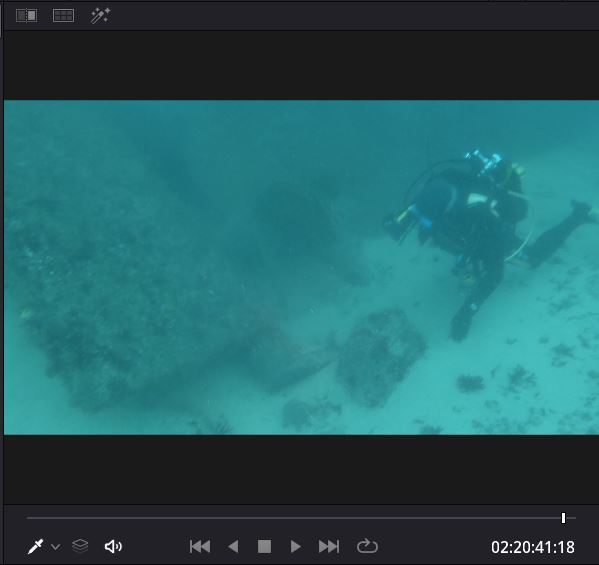Image resolution: width=599 pixels, height=565 pixels.
Task: Click the 02:20:41:18 timecode display
Action: (x=533, y=547)
